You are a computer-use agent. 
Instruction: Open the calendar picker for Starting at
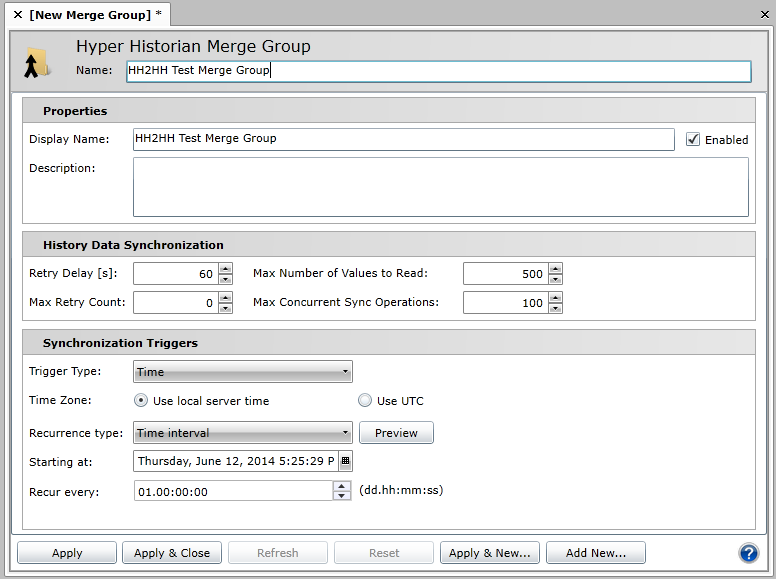coord(346,461)
